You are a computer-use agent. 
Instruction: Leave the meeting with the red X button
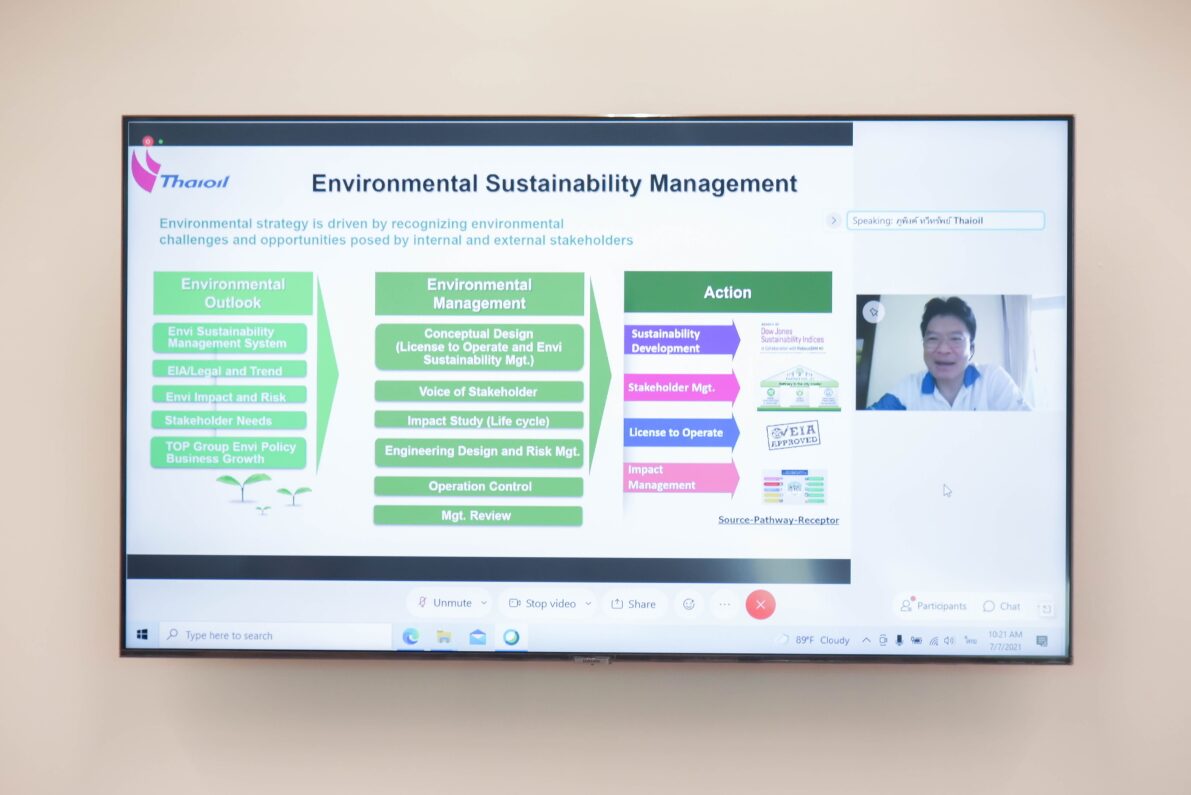tap(760, 605)
